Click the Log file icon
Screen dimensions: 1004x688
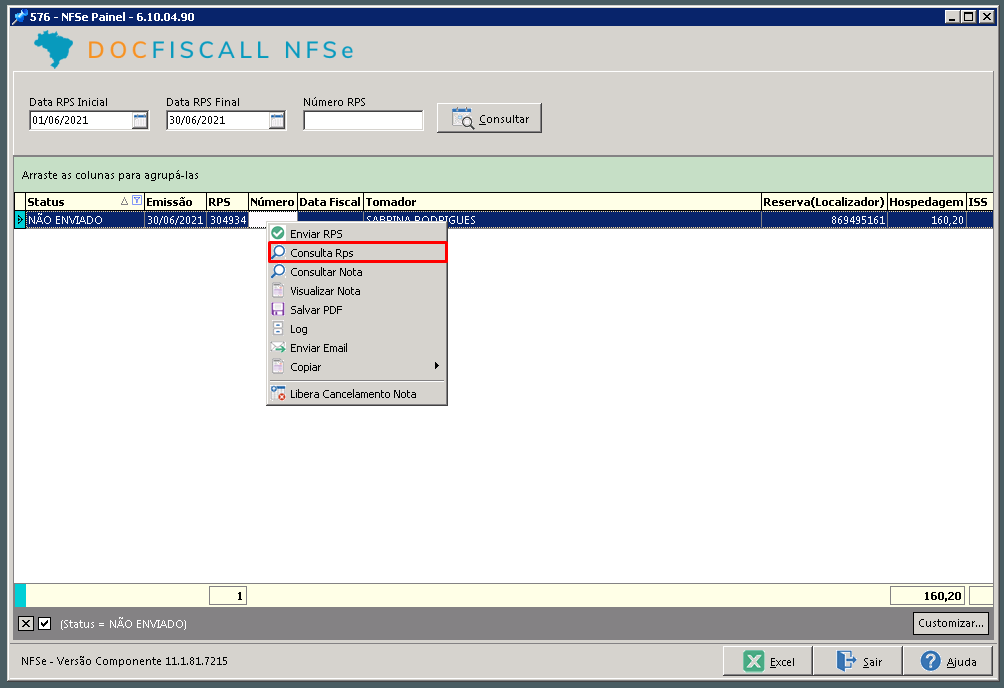(278, 328)
